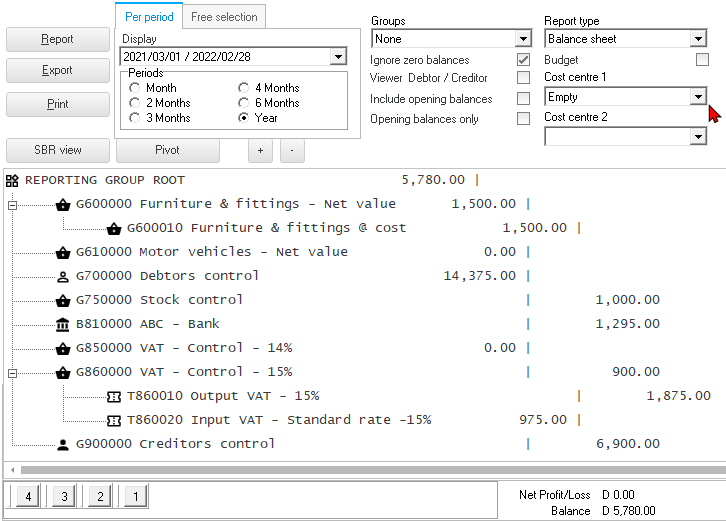
Task: Open the SBR view
Action: [57, 150]
